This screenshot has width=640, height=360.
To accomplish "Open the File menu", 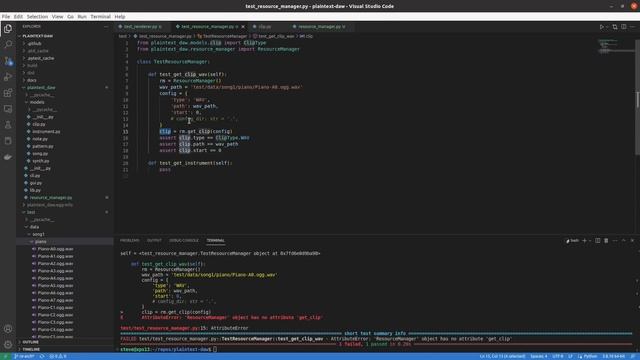I will tap(6, 17).
